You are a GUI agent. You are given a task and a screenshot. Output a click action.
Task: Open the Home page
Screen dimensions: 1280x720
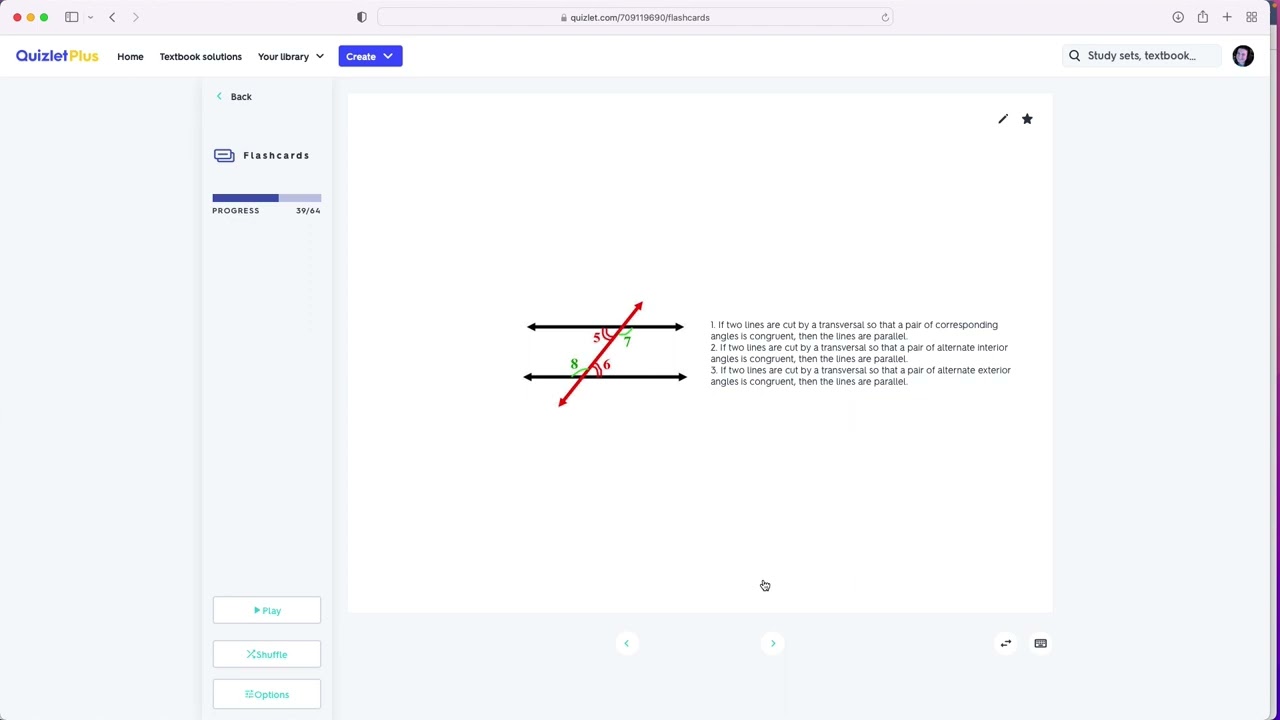coord(130,56)
